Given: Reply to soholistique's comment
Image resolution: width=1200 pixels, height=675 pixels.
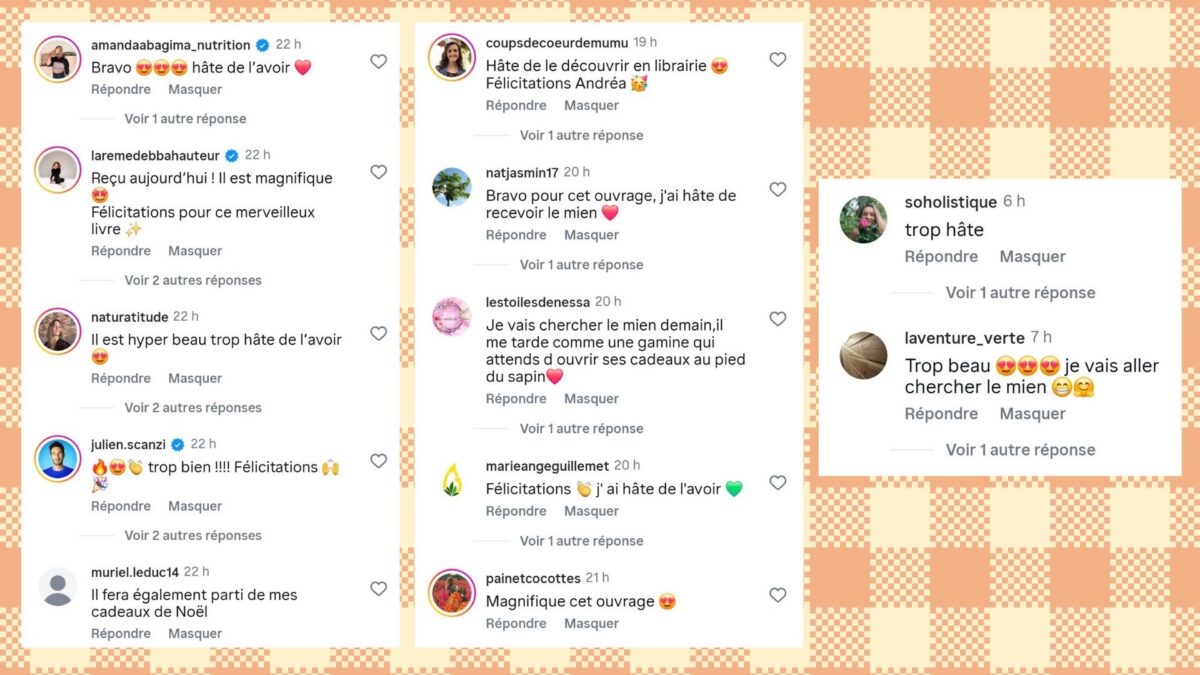Looking at the screenshot, I should (941, 256).
